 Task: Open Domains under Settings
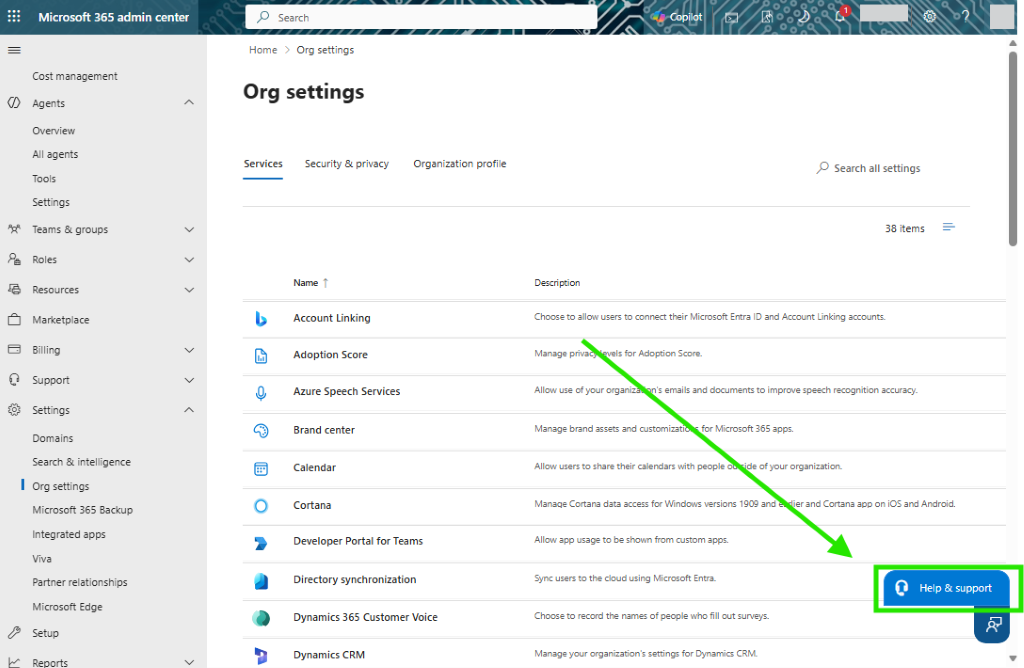tap(53, 438)
